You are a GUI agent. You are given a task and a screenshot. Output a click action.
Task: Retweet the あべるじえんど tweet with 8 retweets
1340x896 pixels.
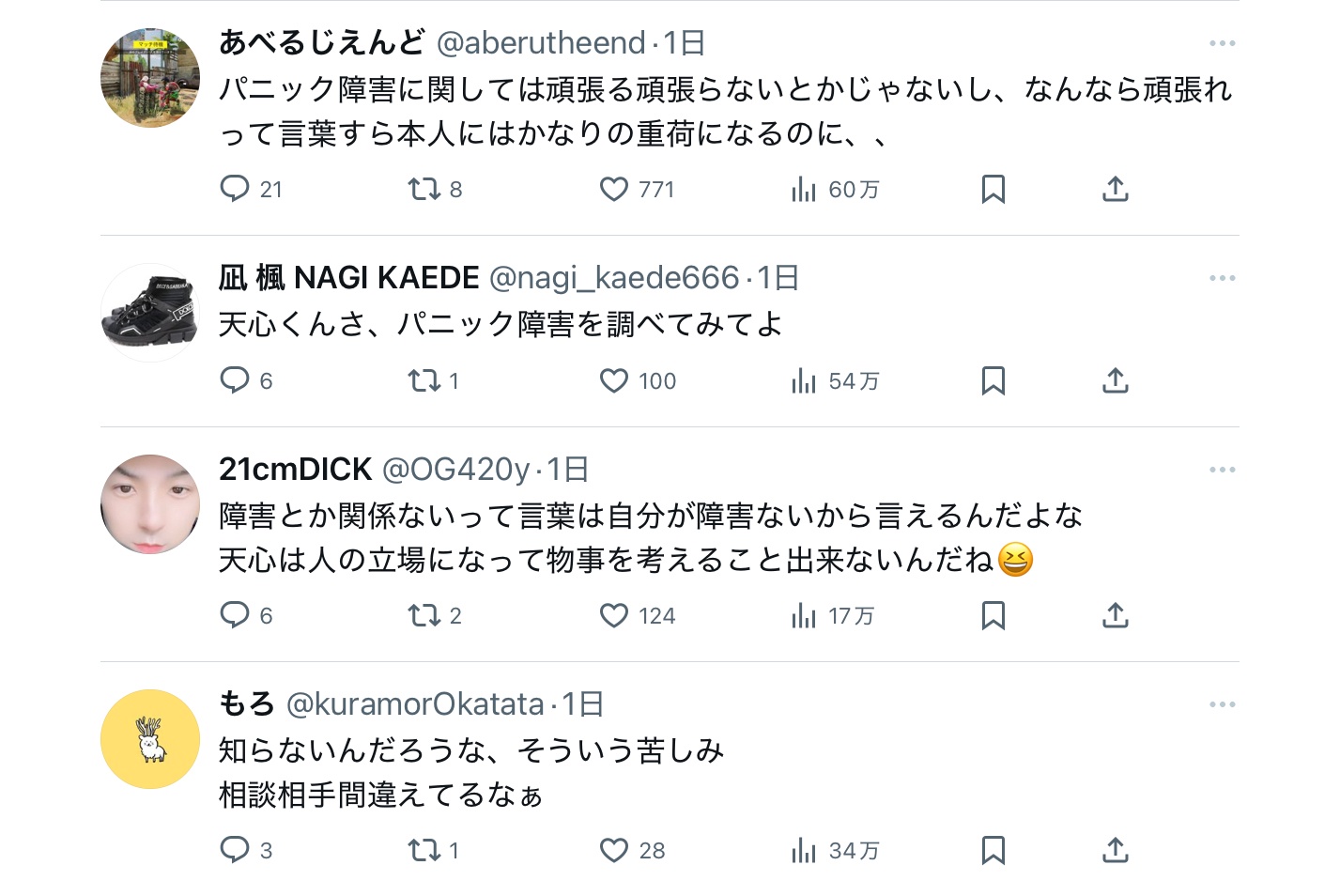pos(424,189)
